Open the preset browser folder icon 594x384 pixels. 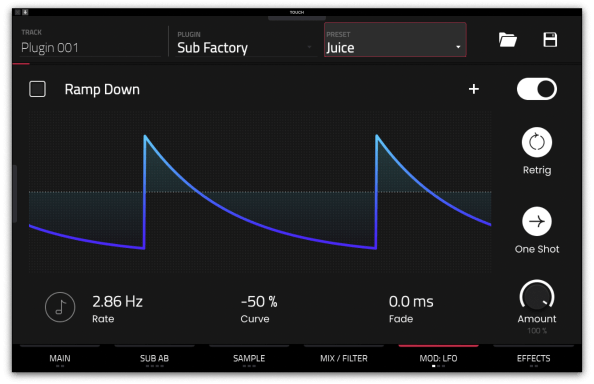(x=508, y=40)
